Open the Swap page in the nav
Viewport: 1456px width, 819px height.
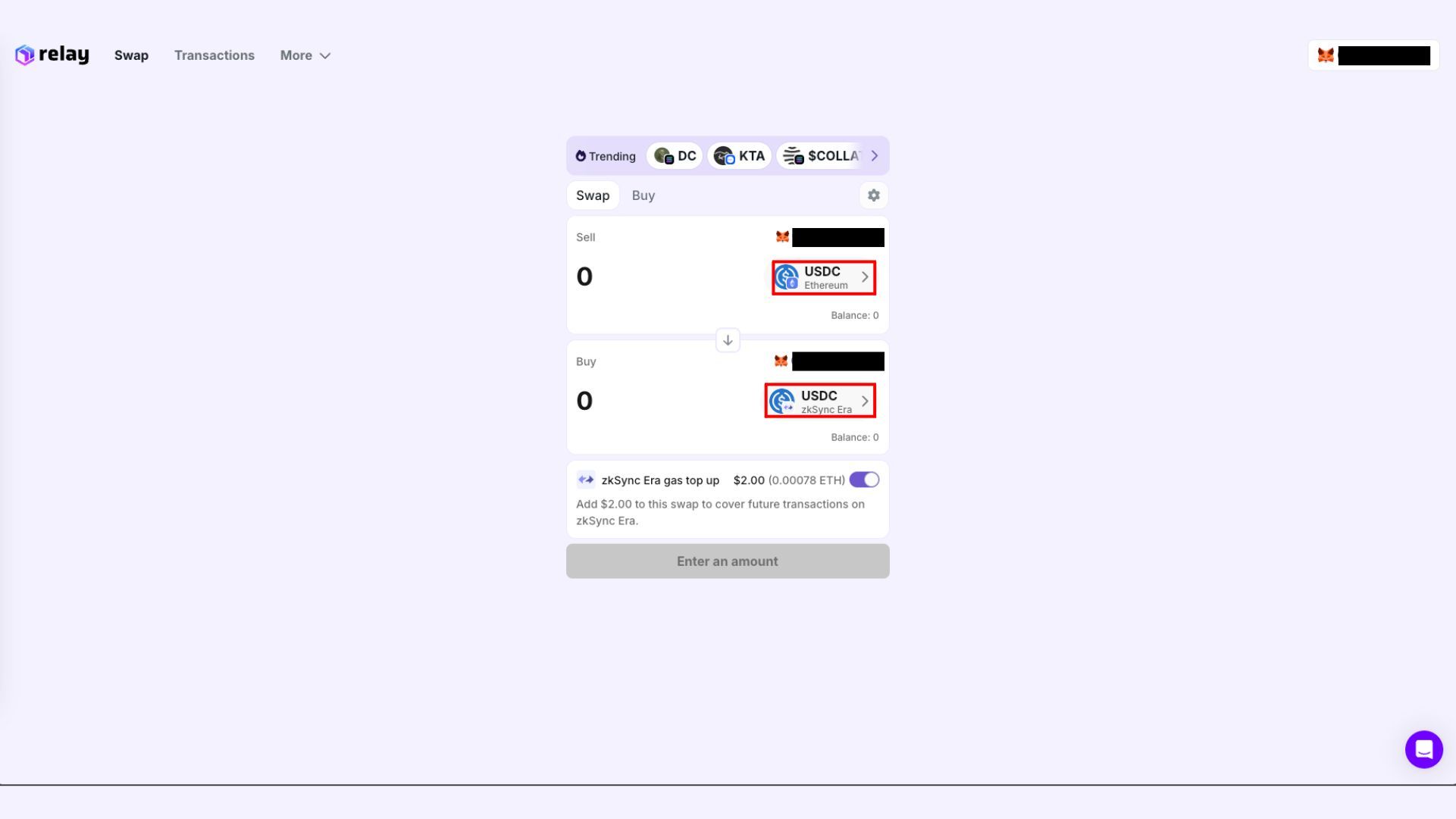131,55
